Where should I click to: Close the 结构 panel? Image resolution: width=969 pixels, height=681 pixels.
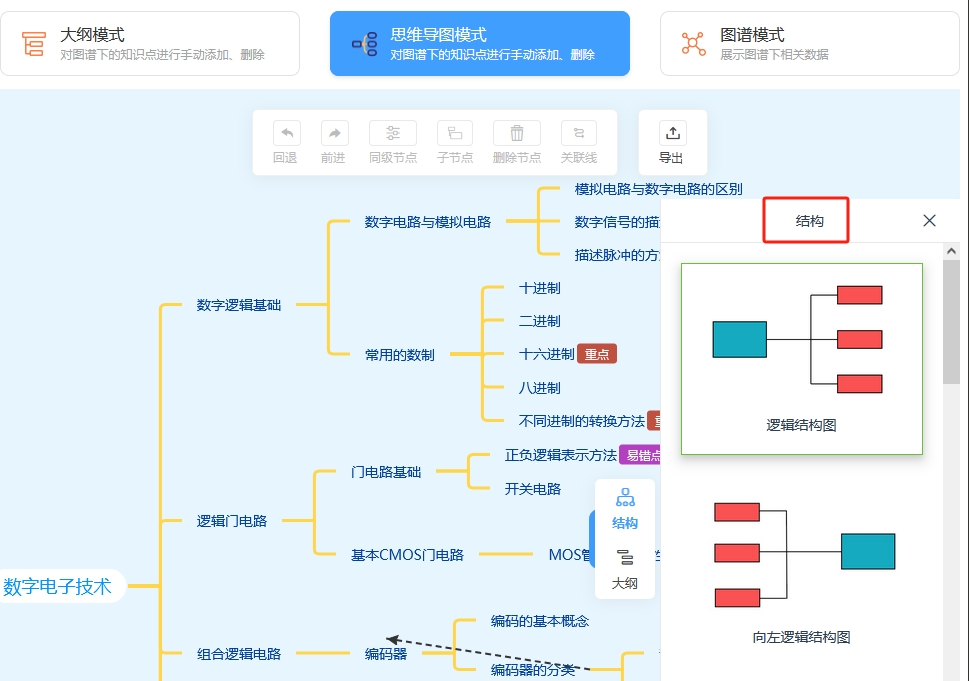click(x=929, y=221)
